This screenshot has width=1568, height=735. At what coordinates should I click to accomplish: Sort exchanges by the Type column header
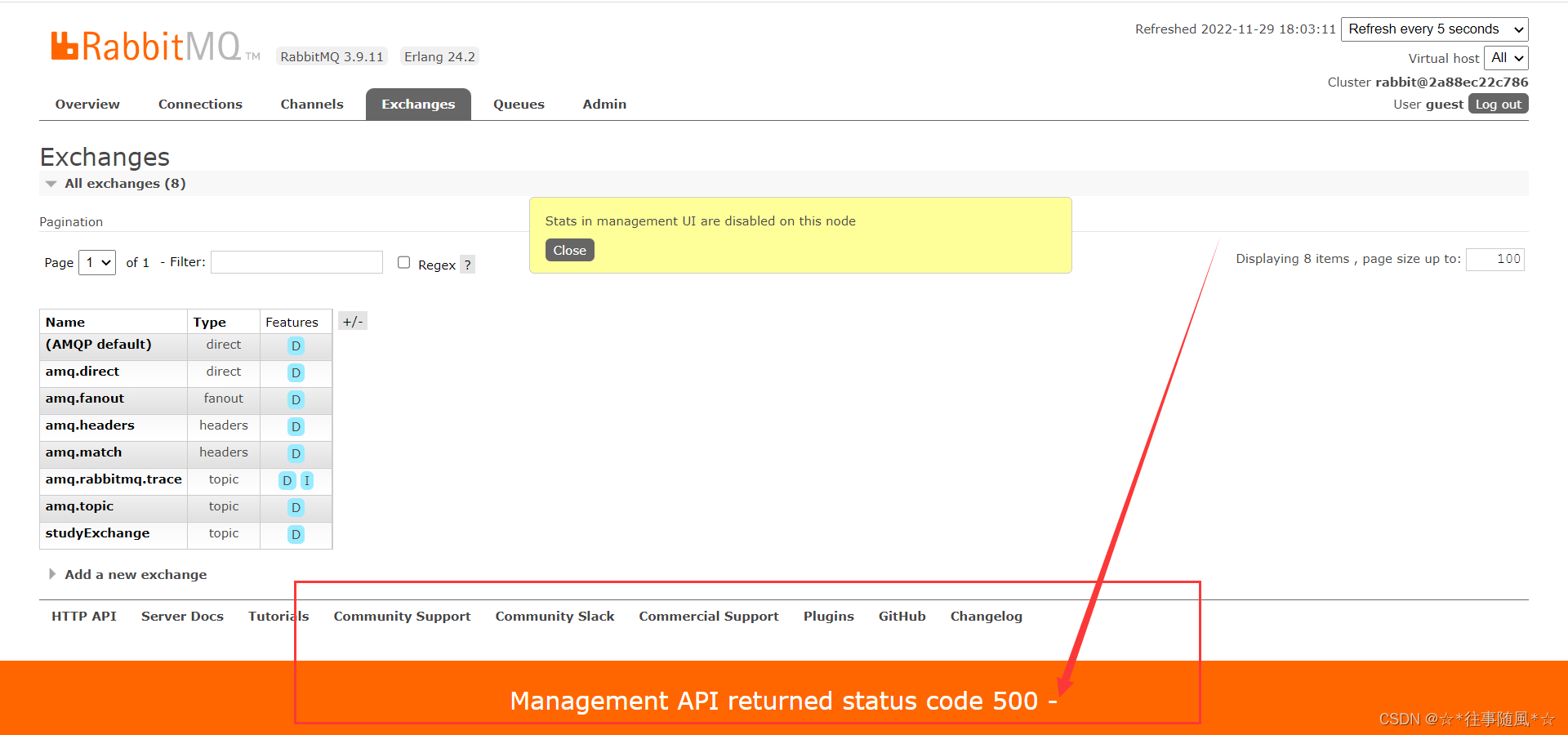209,323
